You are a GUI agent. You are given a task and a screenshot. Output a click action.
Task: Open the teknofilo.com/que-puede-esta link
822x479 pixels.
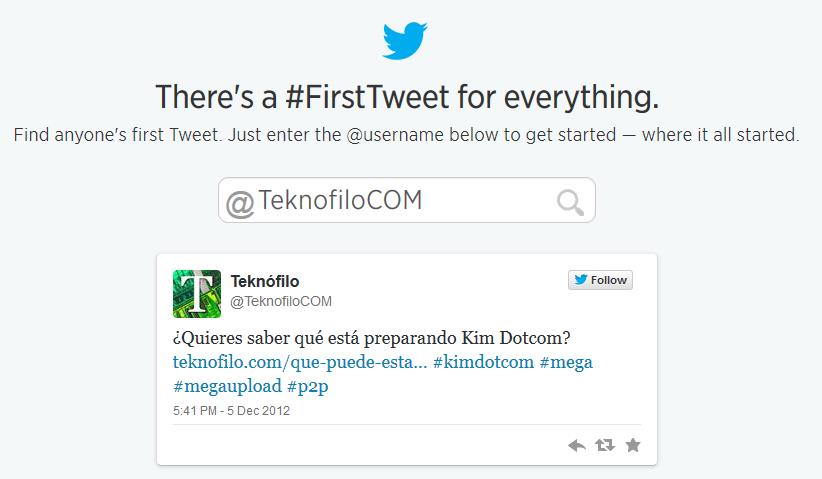(x=300, y=362)
